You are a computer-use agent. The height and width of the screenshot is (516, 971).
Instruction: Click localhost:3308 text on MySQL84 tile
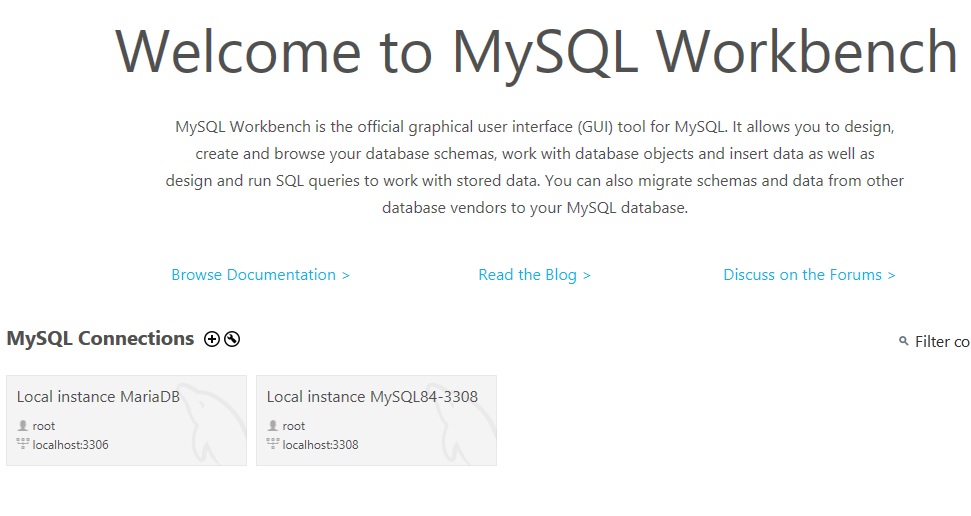point(320,445)
